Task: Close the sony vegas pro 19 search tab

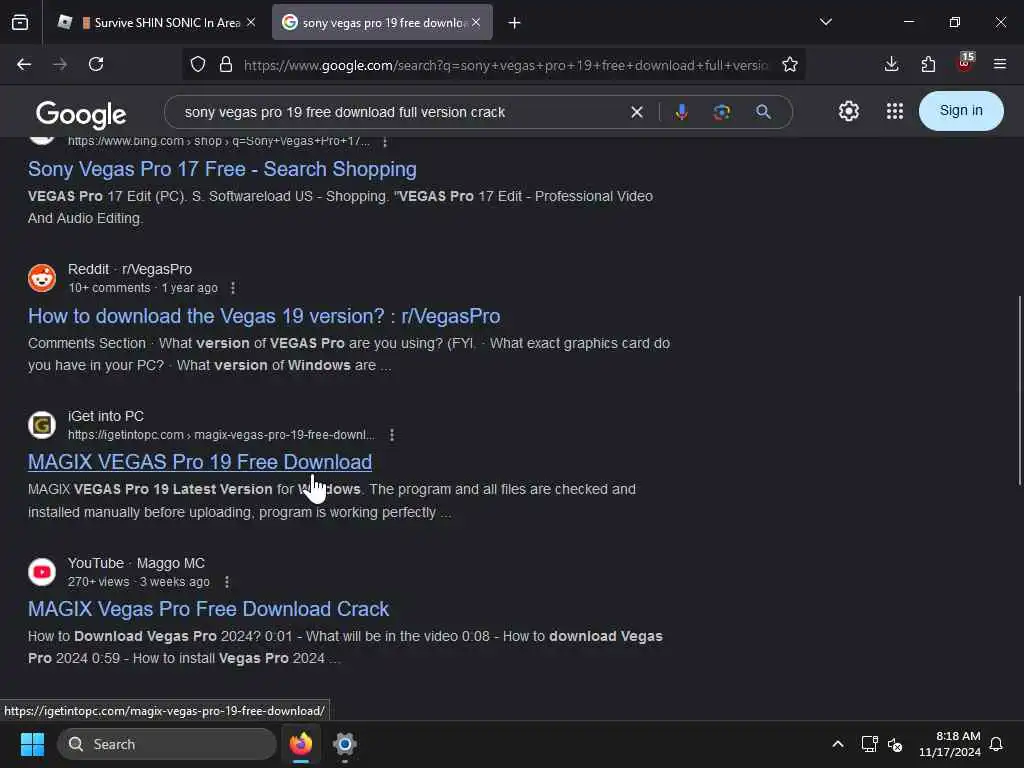Action: point(476,23)
